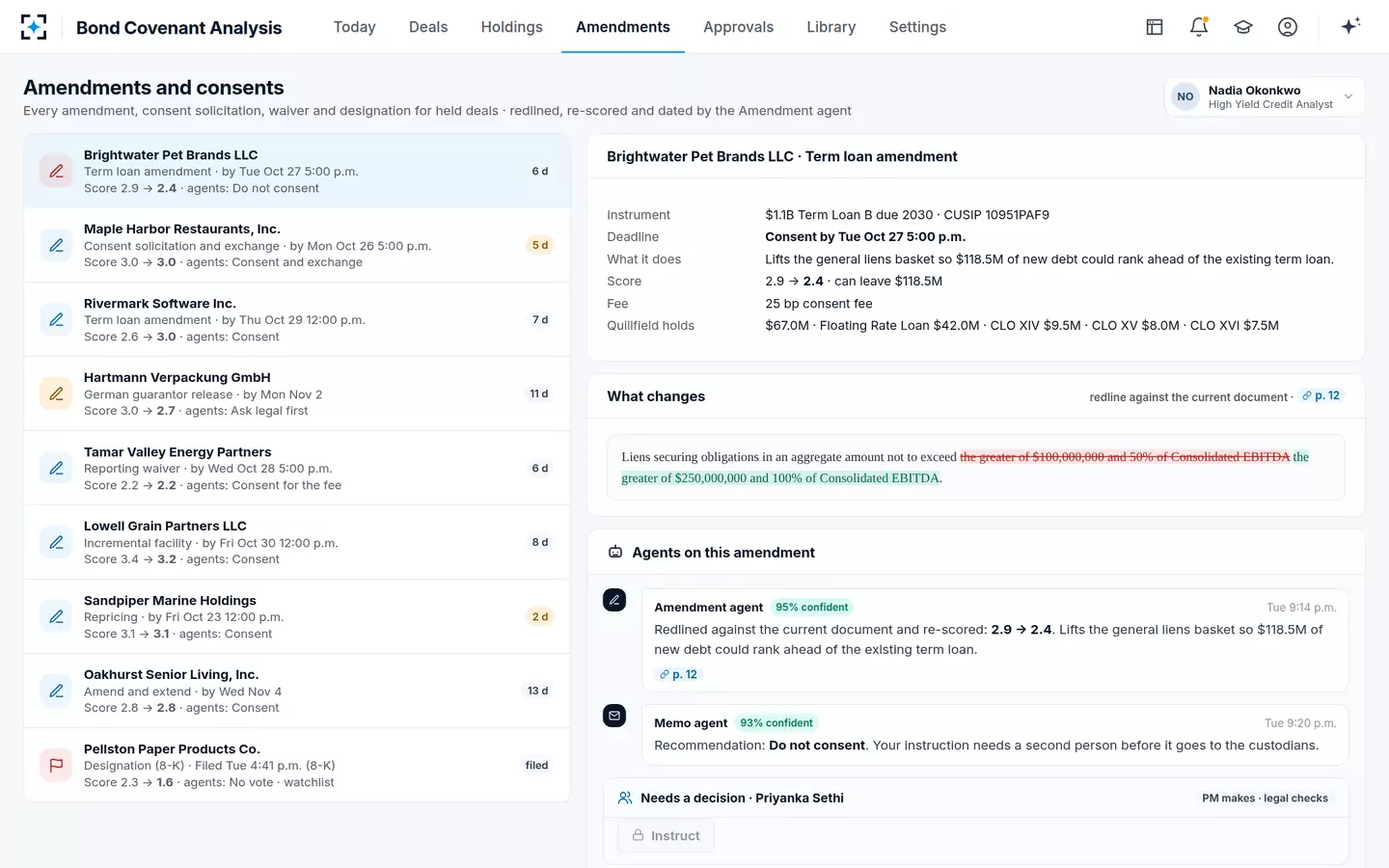The image size is (1389, 868).
Task: Navigate to the Library tab
Action: pos(831,27)
